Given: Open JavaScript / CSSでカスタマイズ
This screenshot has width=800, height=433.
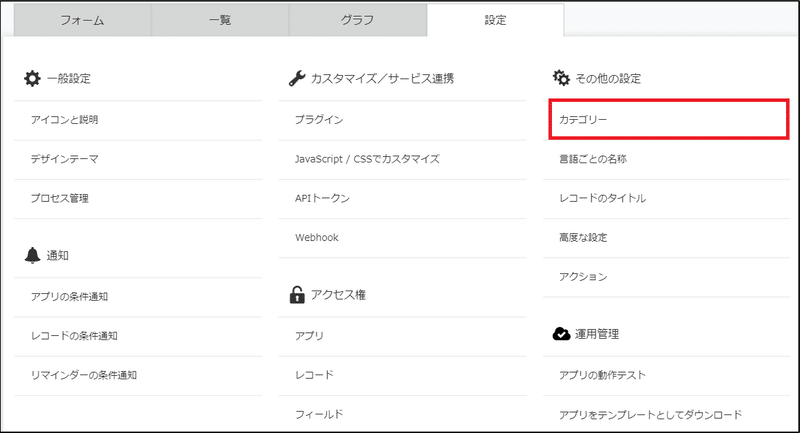Looking at the screenshot, I should (403, 159).
